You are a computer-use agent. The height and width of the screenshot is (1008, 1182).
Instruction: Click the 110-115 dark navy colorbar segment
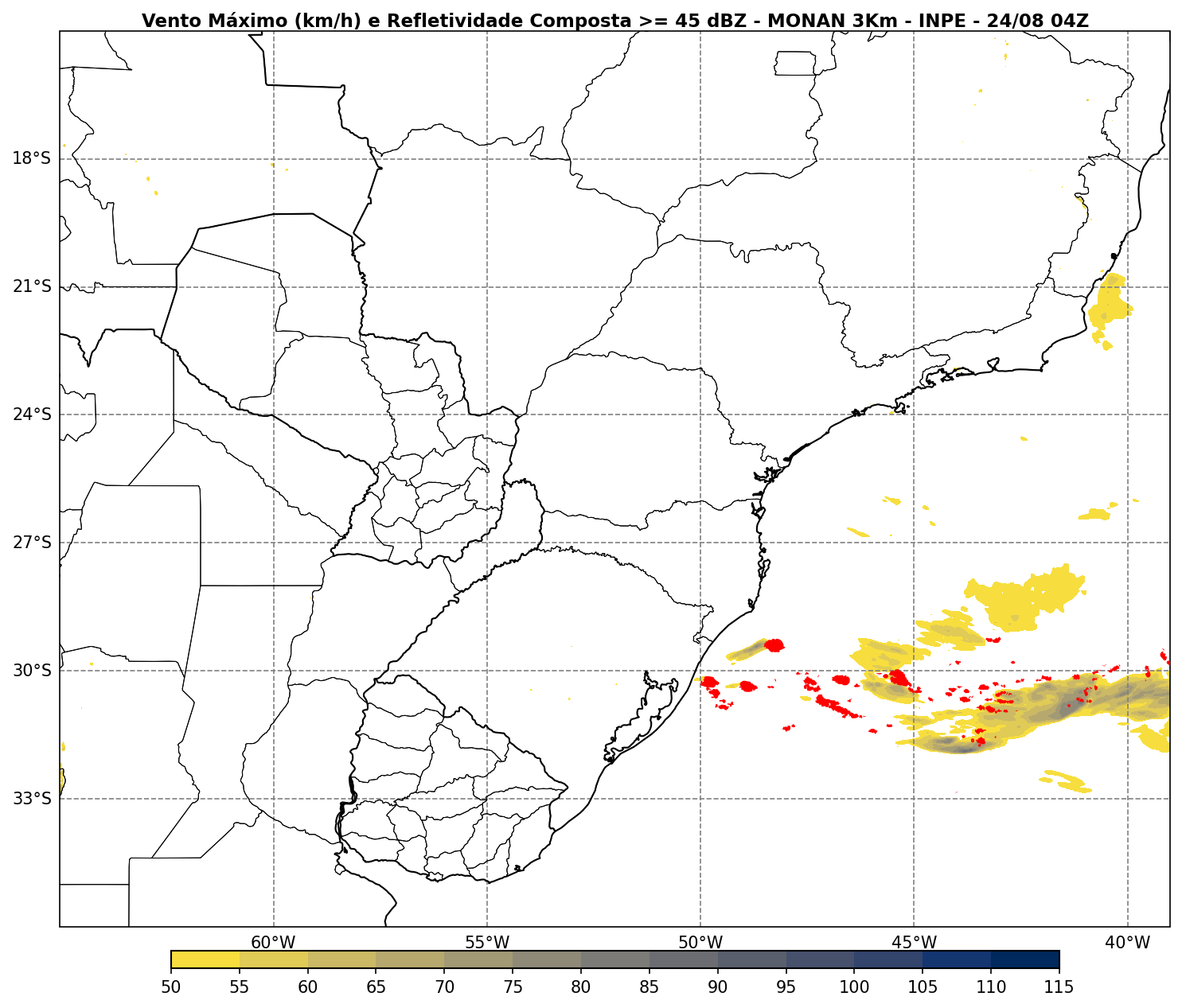coord(1025,959)
